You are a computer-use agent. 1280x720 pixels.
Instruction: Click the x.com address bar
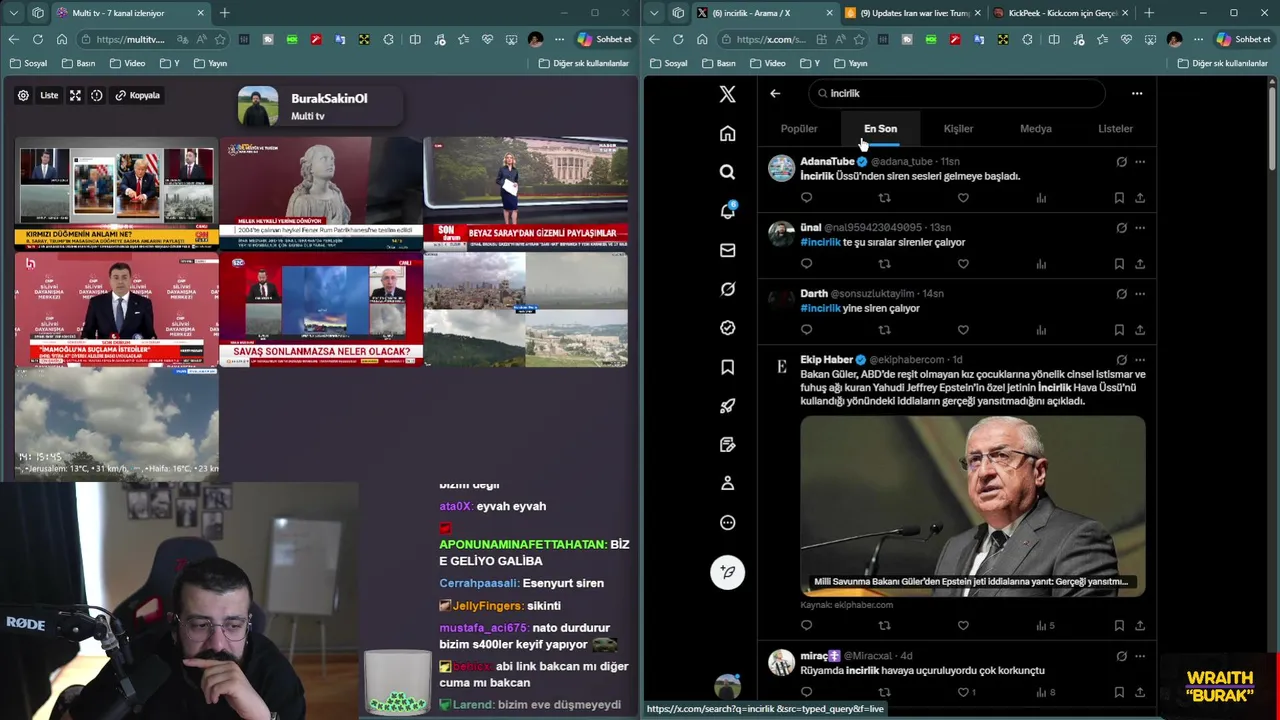point(770,39)
